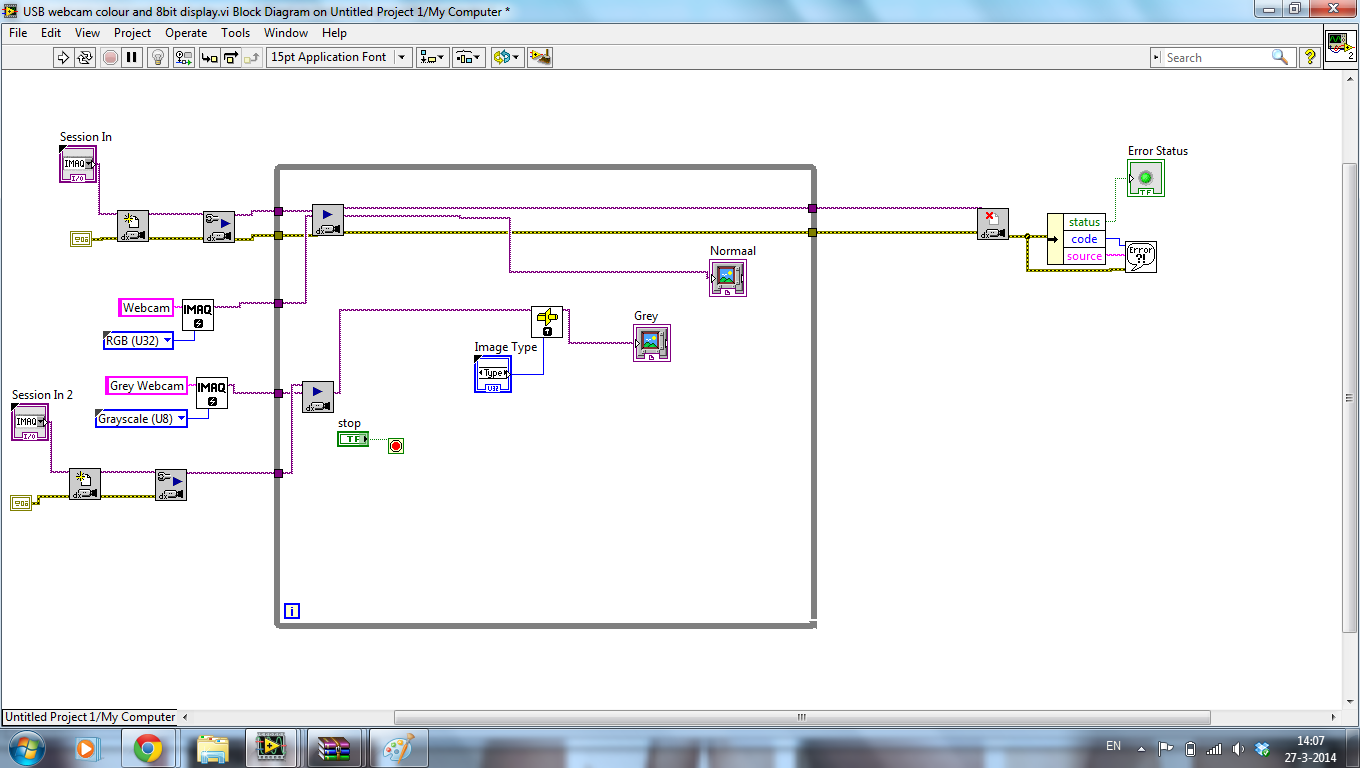Click the Error Status boolean indicator
This screenshot has height=768, width=1360.
click(1146, 178)
